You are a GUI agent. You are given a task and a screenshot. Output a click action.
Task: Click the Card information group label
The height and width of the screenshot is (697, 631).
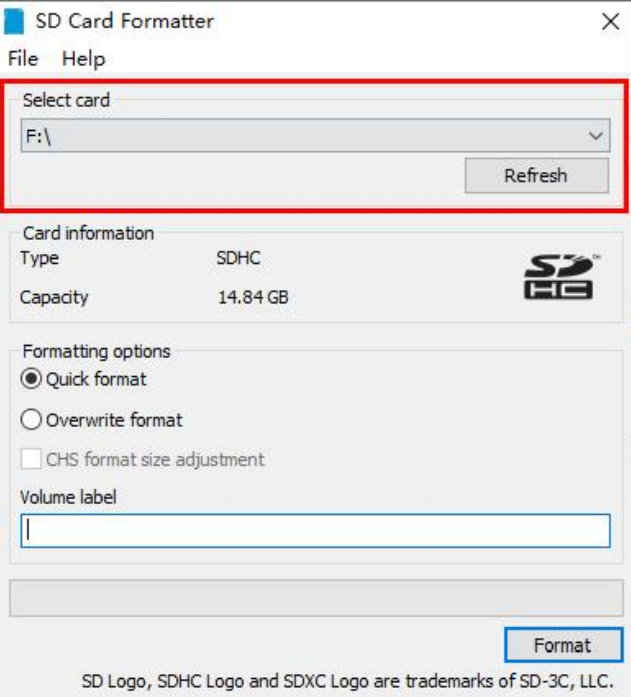[x=88, y=233]
